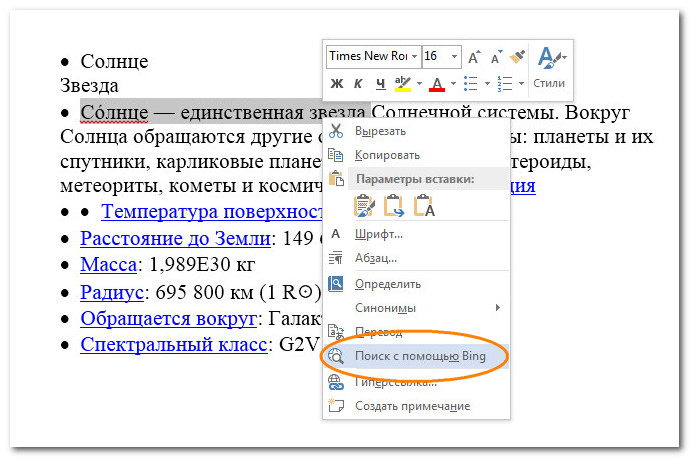The height and width of the screenshot is (458, 690).
Task: Click the copy pages icon
Action: click(336, 154)
